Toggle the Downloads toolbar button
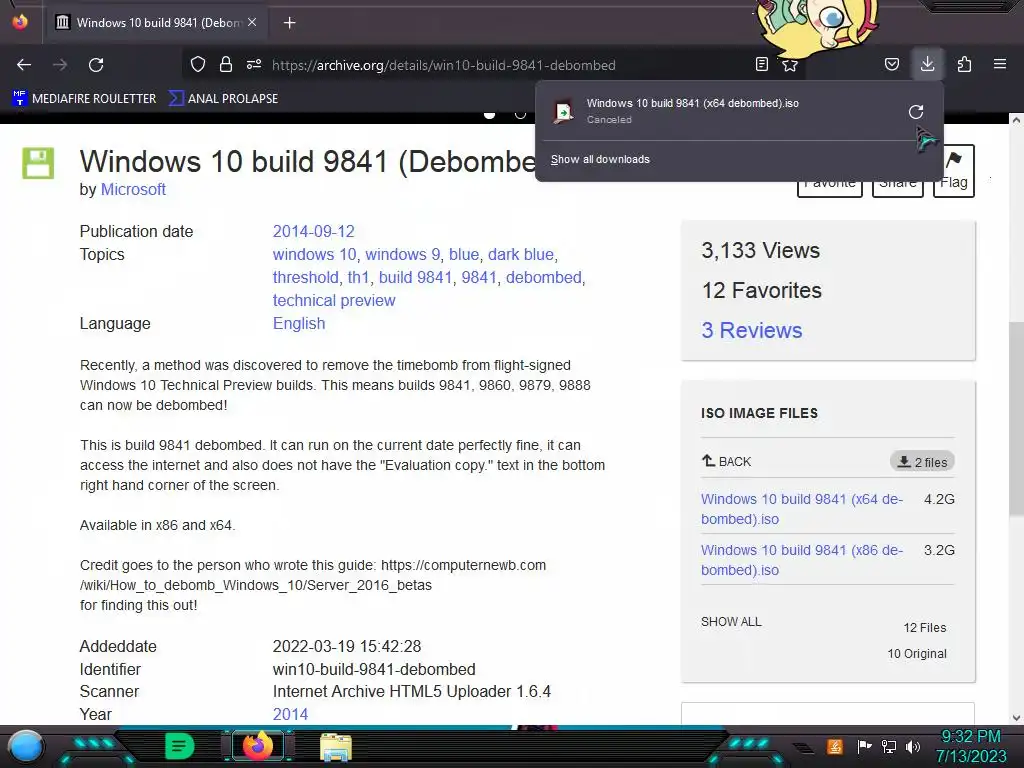Screen dimensions: 1024x768 [927, 64]
